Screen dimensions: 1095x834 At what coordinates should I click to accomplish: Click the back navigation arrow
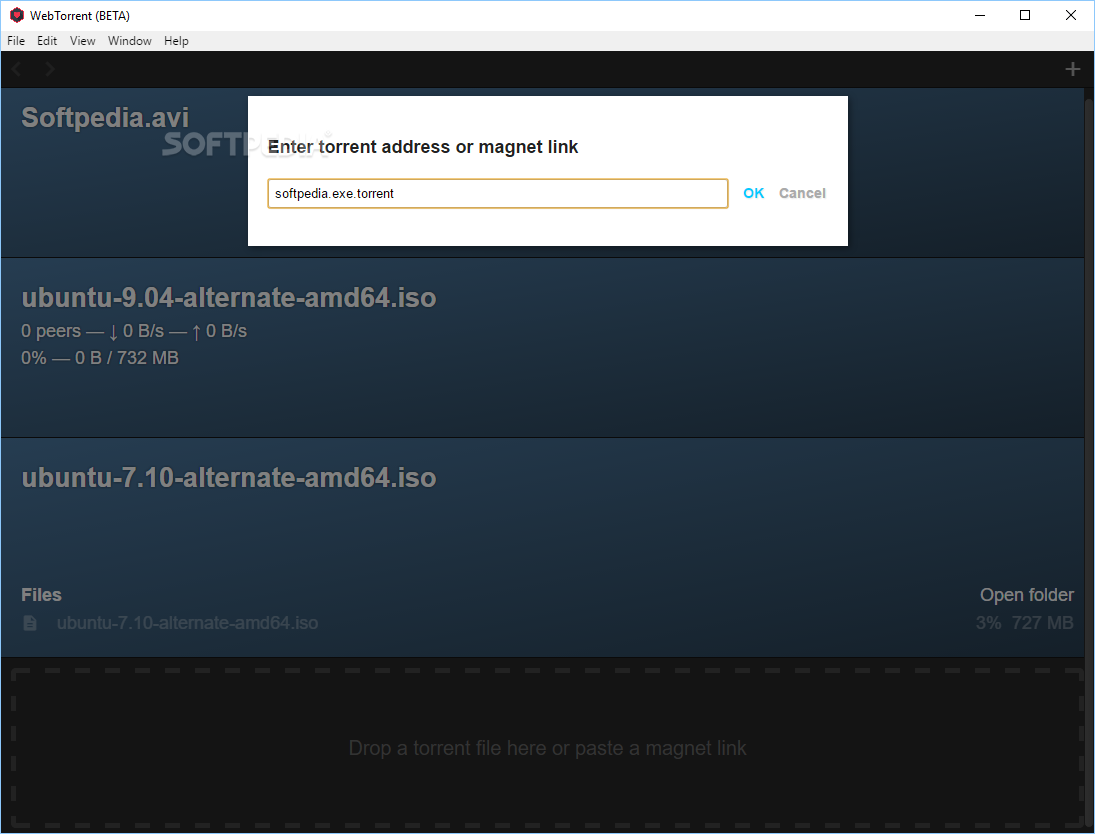click(17, 69)
